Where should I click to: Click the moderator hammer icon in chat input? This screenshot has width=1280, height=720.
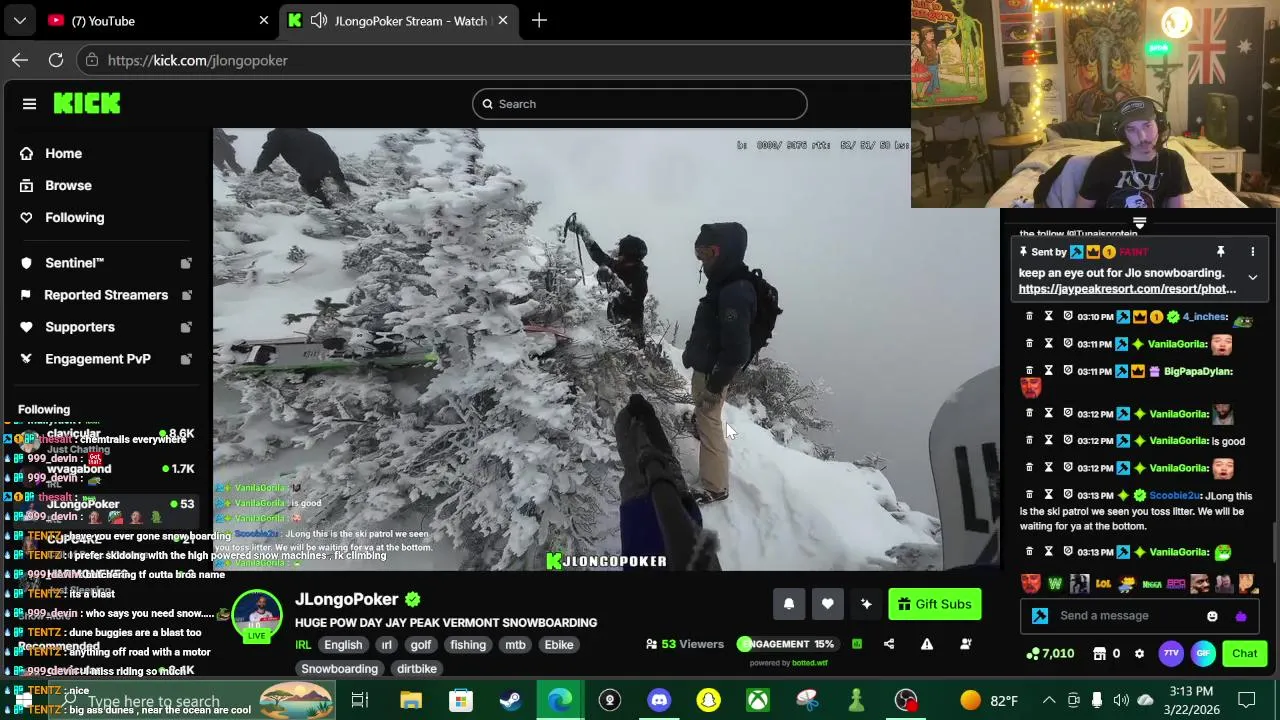click(x=1040, y=616)
